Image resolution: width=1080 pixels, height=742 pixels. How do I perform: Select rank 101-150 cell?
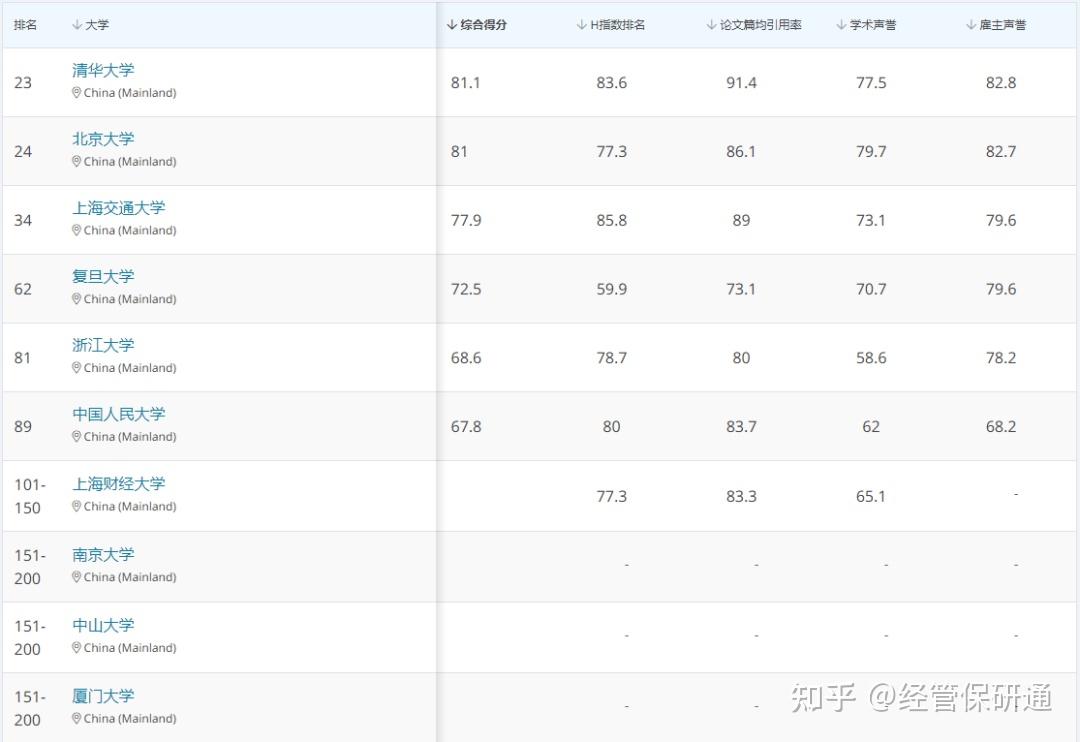click(30, 497)
